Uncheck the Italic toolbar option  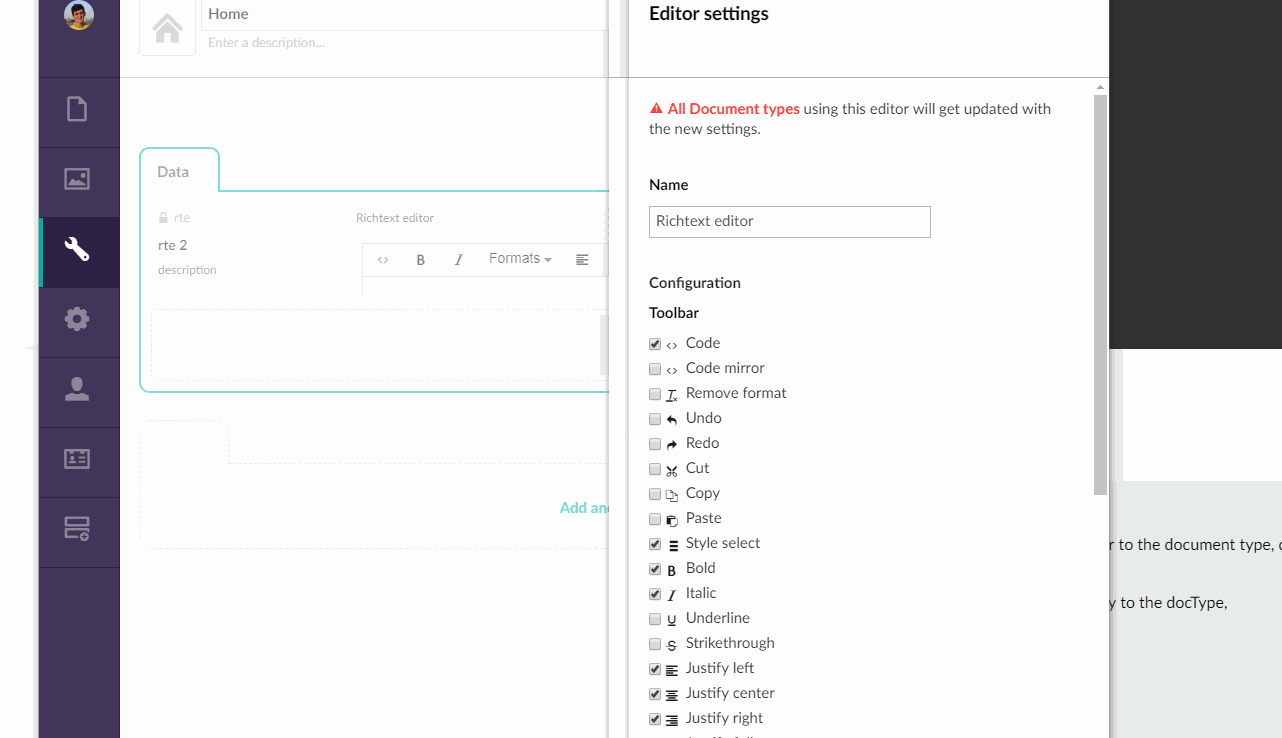(655, 594)
